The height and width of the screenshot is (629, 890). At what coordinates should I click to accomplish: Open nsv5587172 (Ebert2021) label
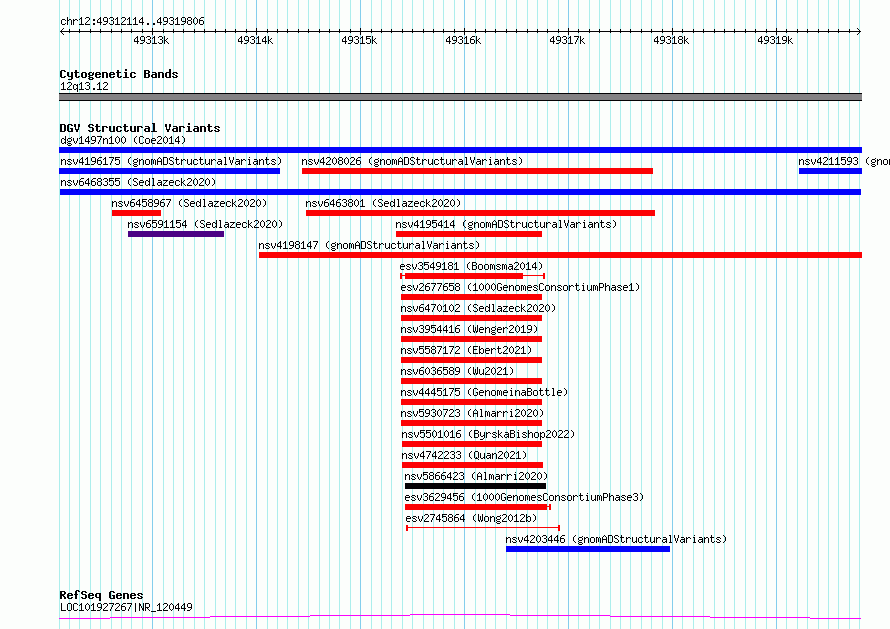pyautogui.click(x=466, y=350)
